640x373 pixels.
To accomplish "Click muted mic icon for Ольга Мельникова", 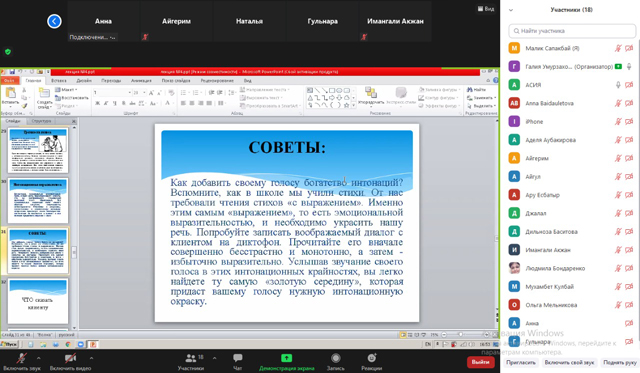I will click(618, 304).
